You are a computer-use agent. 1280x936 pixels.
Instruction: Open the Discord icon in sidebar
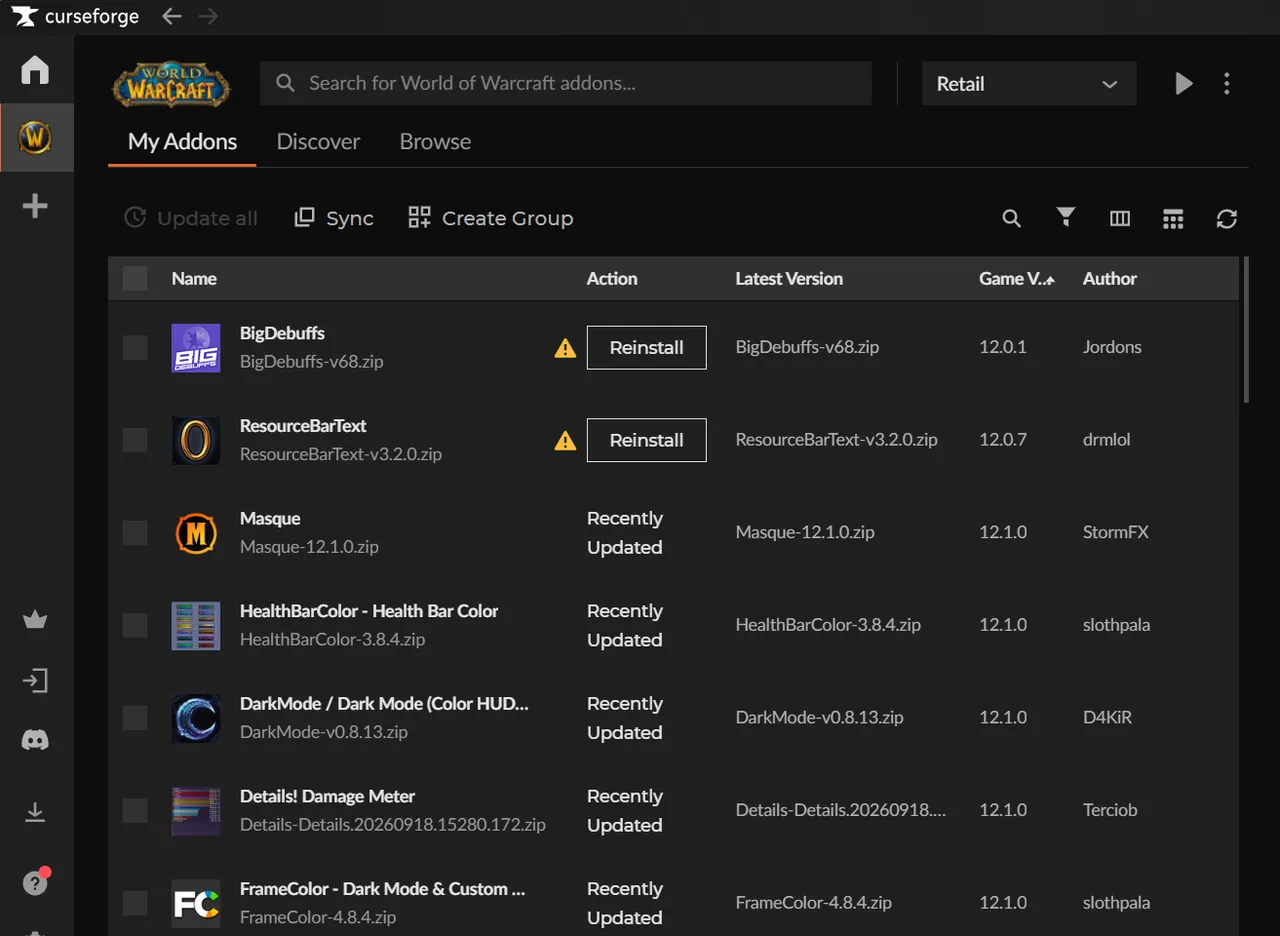point(35,741)
